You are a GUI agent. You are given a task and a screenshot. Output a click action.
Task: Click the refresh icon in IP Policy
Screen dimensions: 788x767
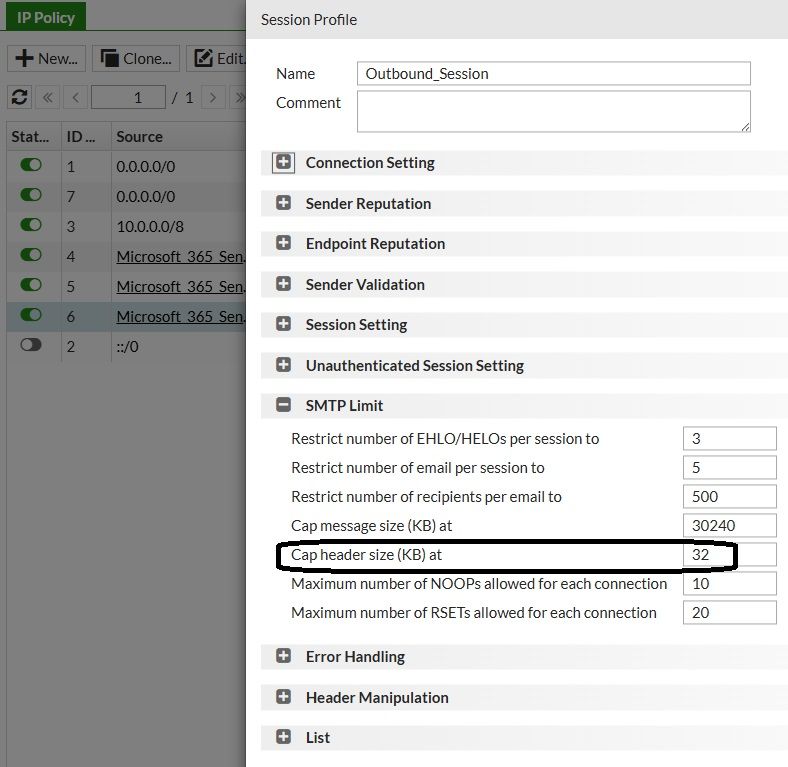pos(19,97)
